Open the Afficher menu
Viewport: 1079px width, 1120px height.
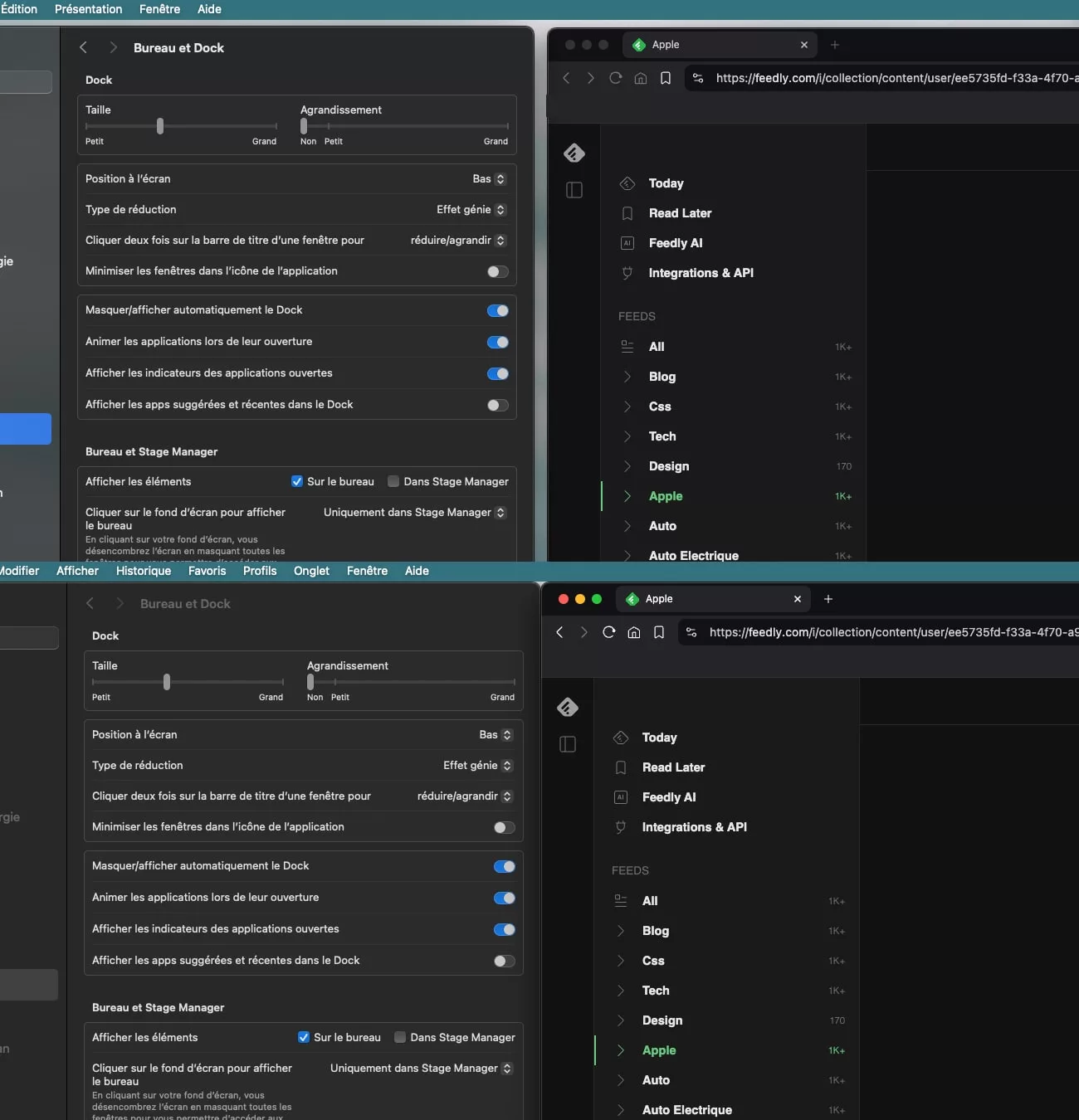77,571
